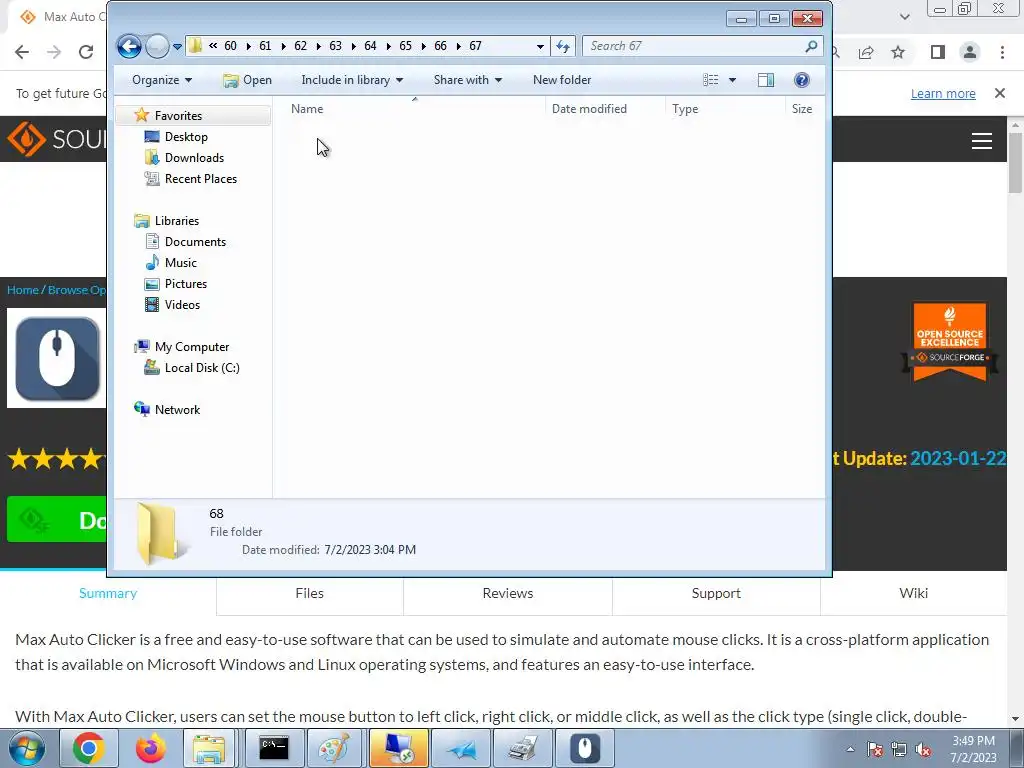Viewport: 1024px width, 768px height.
Task: Bookmark the page with the star icon
Action: coord(898,52)
